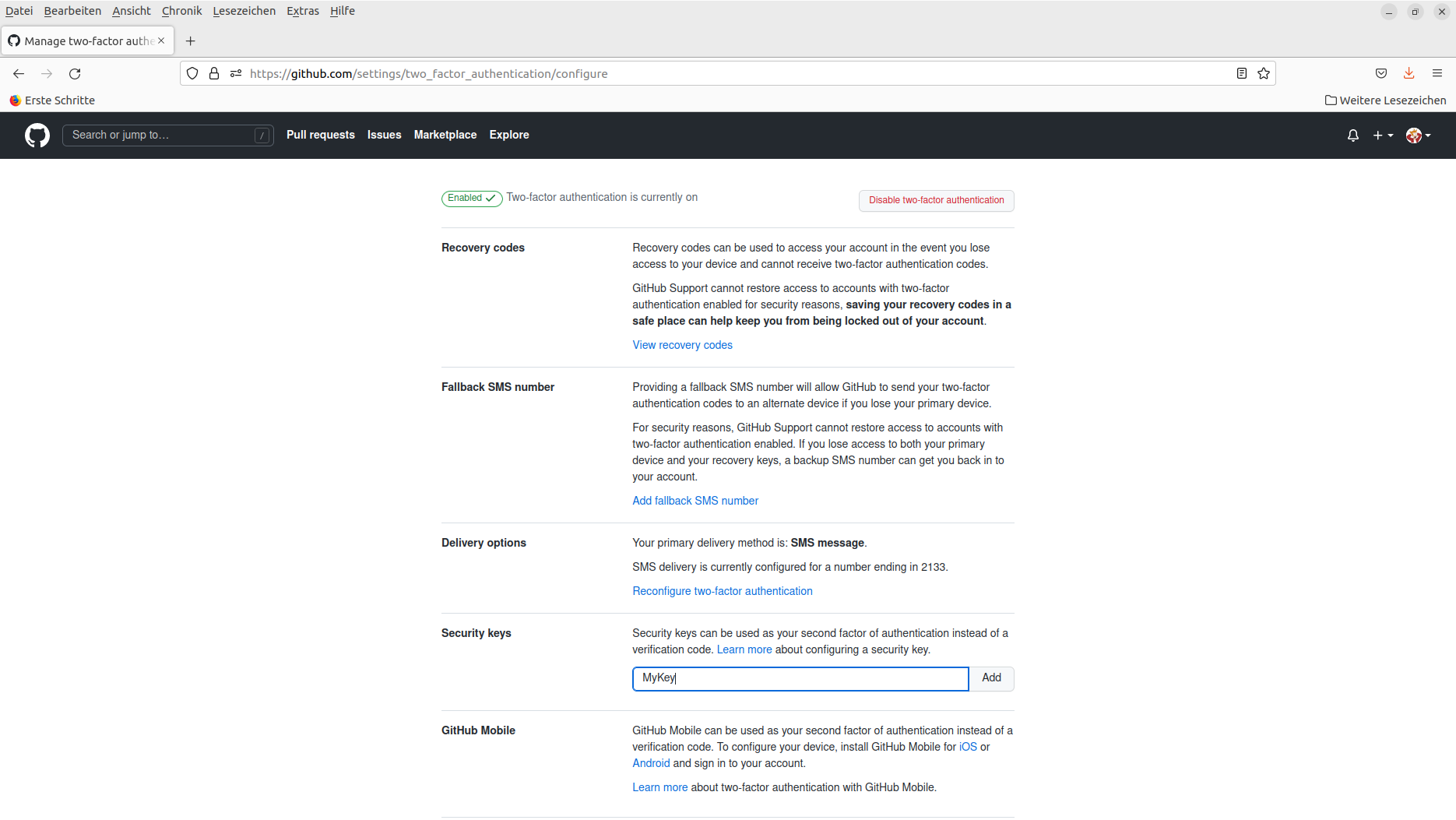Open View recovery codes link
1456x820 pixels.
[x=682, y=345]
